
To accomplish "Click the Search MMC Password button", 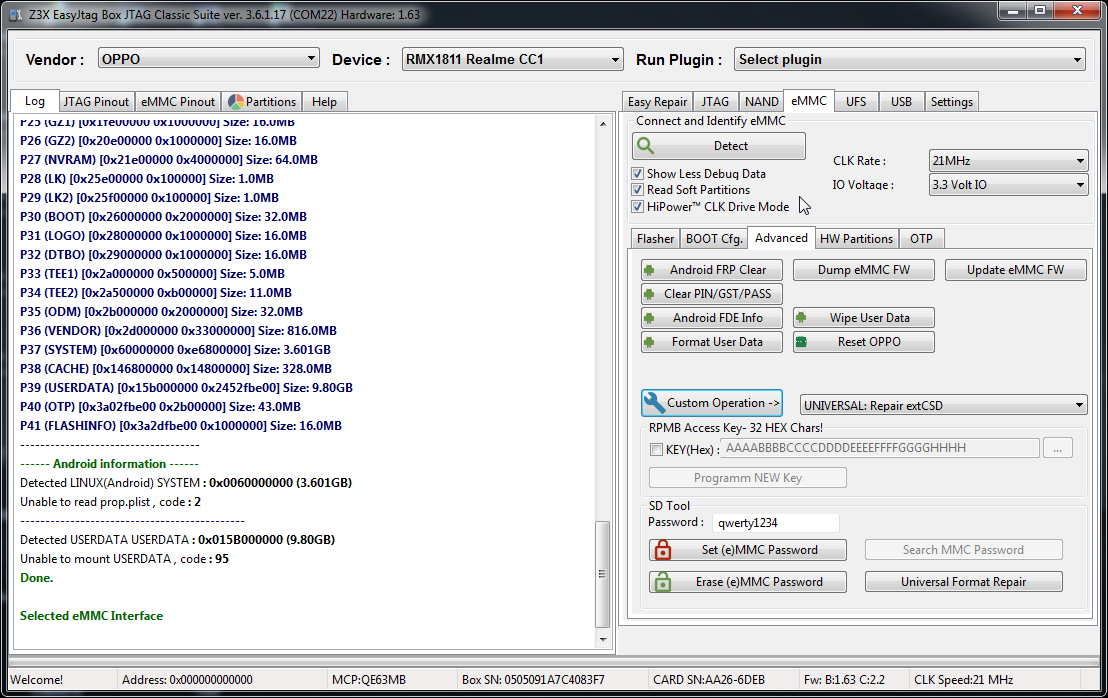I will click(963, 550).
